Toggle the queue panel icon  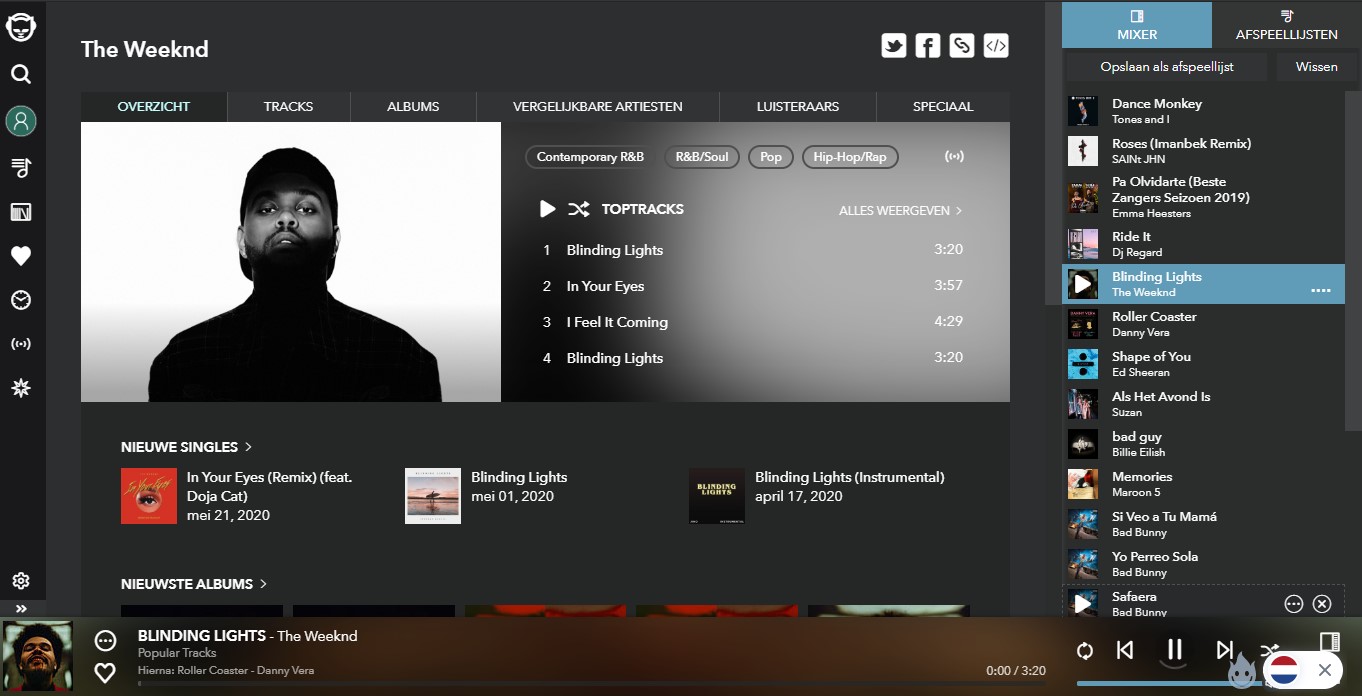coord(1329,641)
